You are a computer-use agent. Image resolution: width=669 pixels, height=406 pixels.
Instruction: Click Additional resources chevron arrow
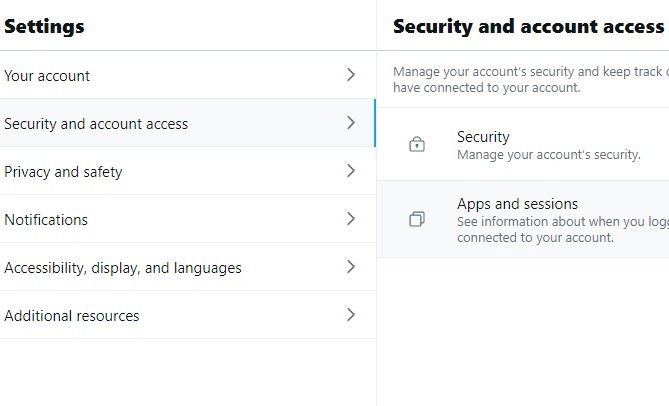[350, 315]
